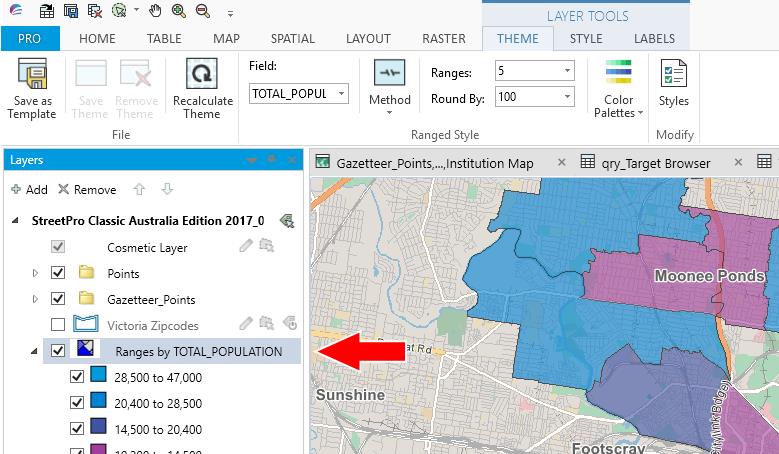The height and width of the screenshot is (454, 779).
Task: Select the qry_Target Browser document tab
Action: click(x=655, y=163)
